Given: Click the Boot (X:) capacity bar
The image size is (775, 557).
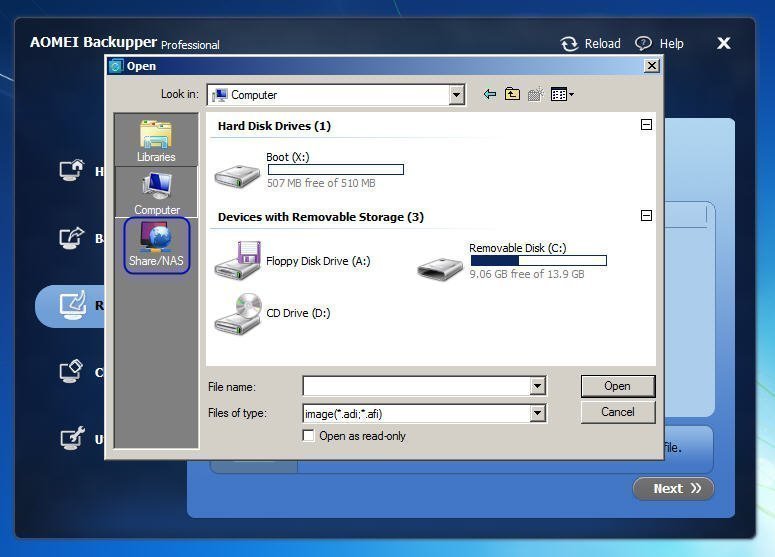Looking at the screenshot, I should 336,170.
